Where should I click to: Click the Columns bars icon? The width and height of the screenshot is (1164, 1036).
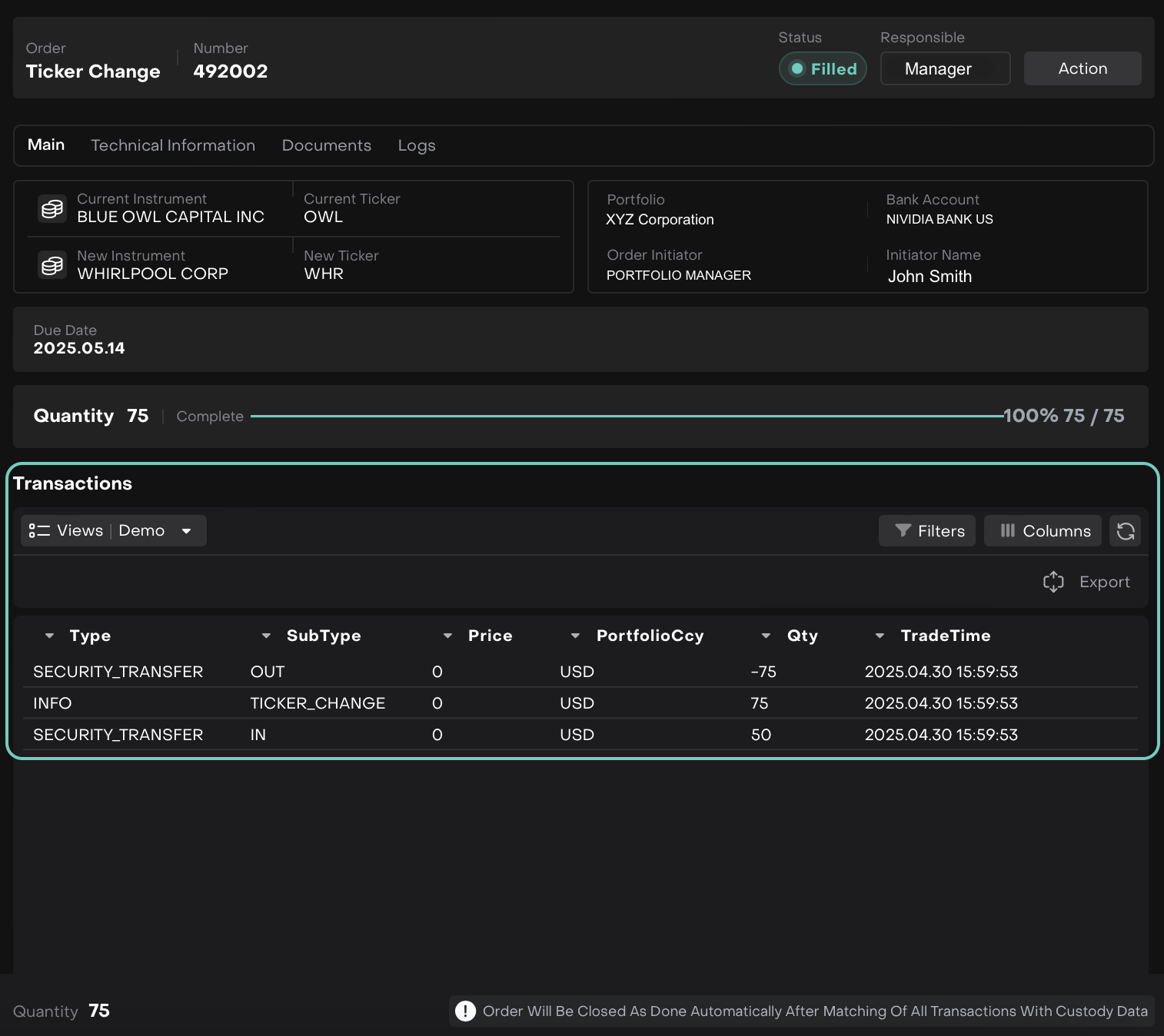pyautogui.click(x=1007, y=531)
